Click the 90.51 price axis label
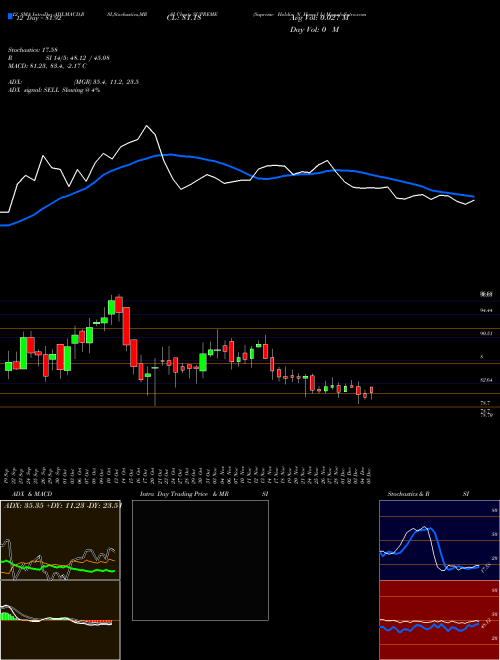500x660 pixels. (487, 333)
